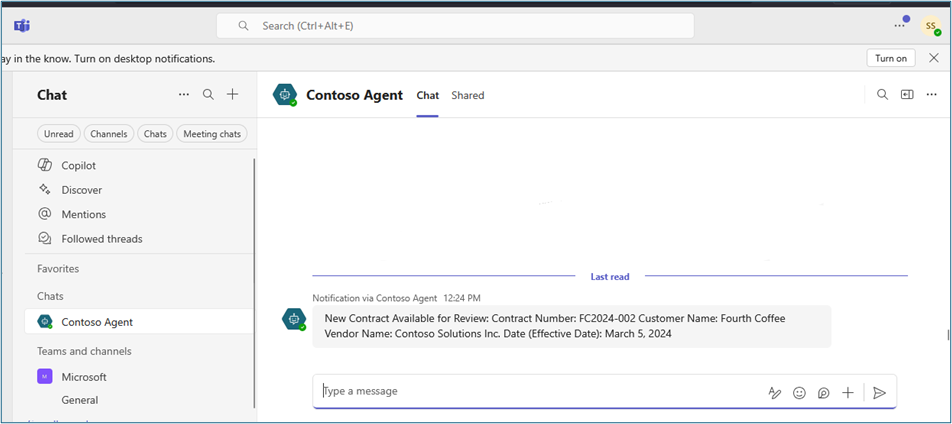Switch to the Chat tab
Screen dimensions: 952x424
427,95
